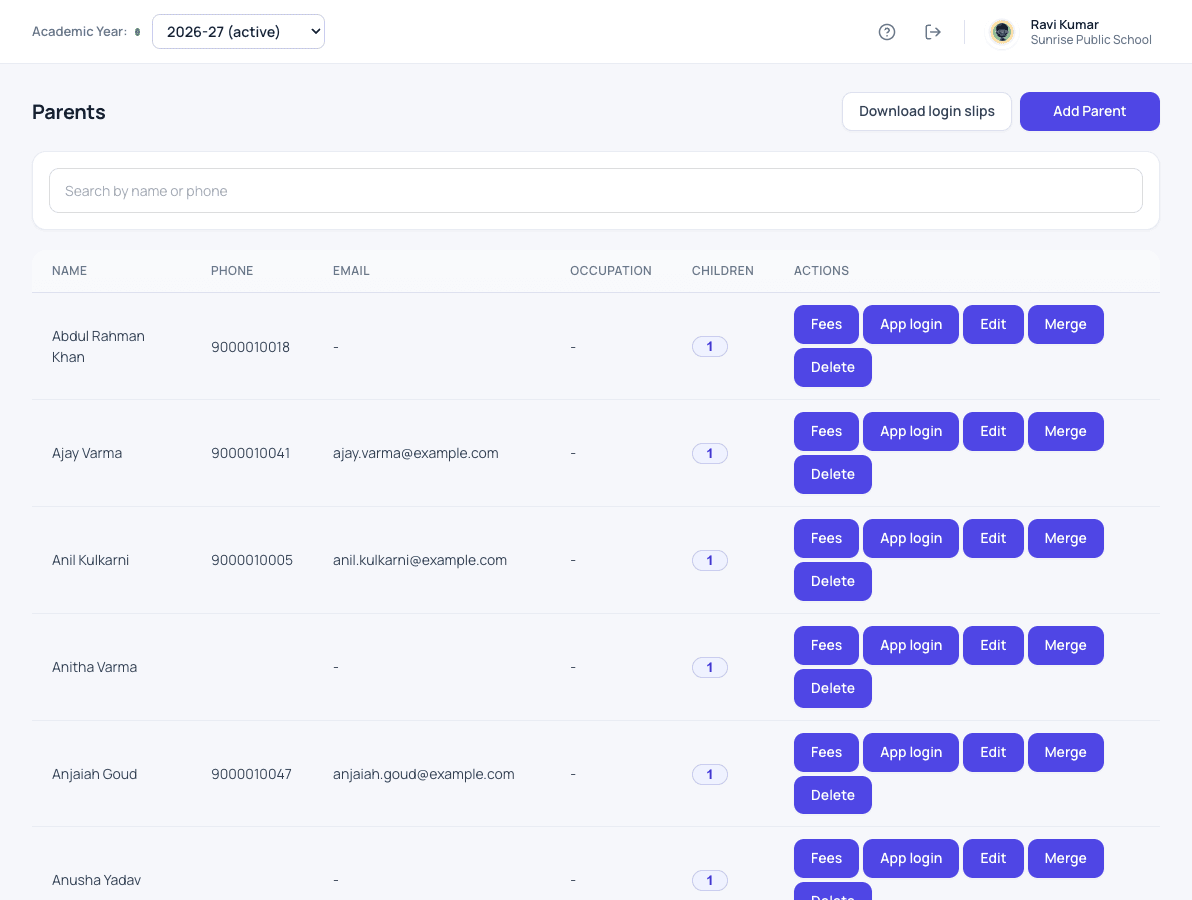
Task: Edit the Ajay Varma parent row
Action: pyautogui.click(x=993, y=432)
